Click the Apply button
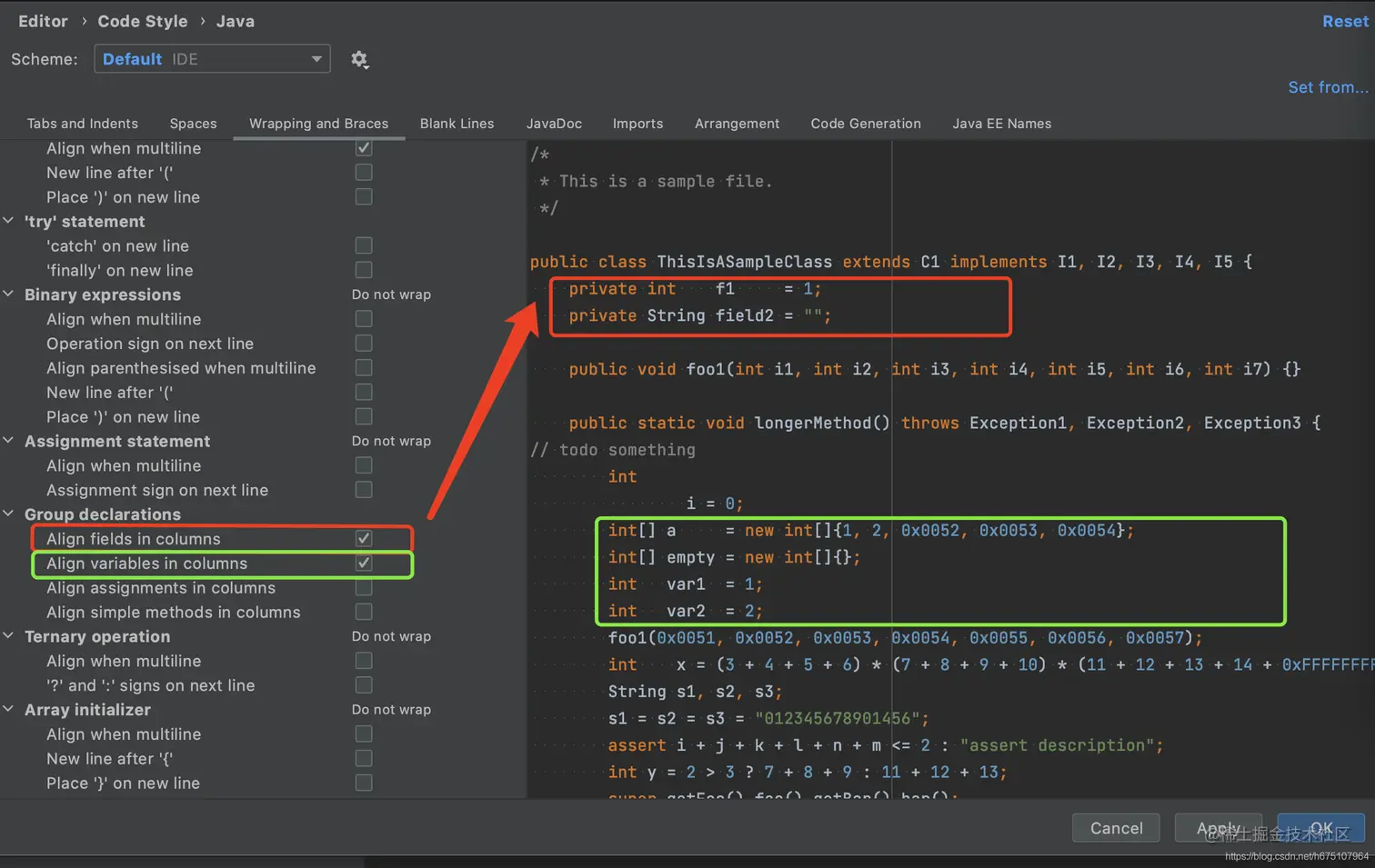This screenshot has width=1375, height=868. pos(1219,828)
